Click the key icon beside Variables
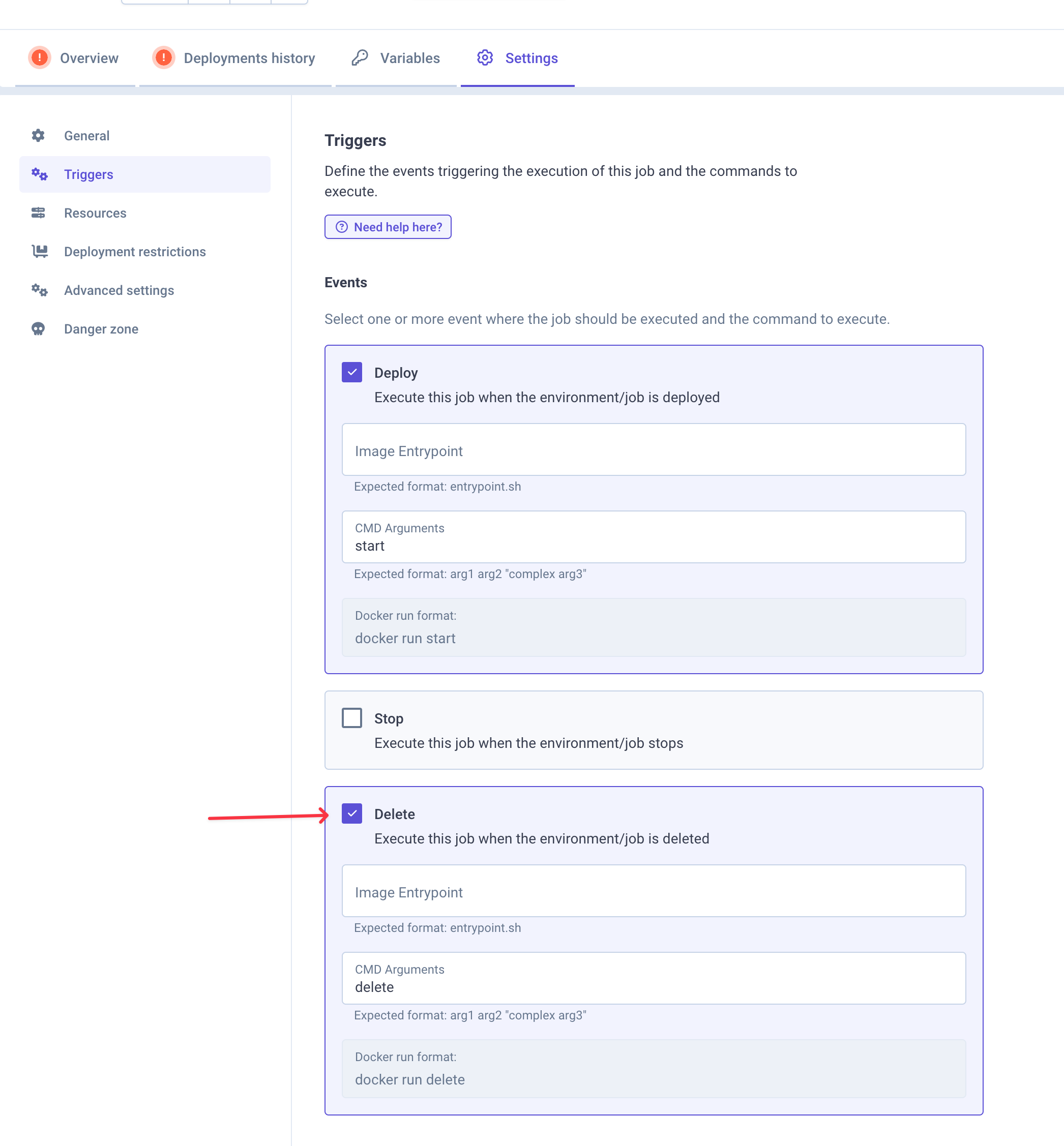The image size is (1064, 1146). (x=360, y=57)
